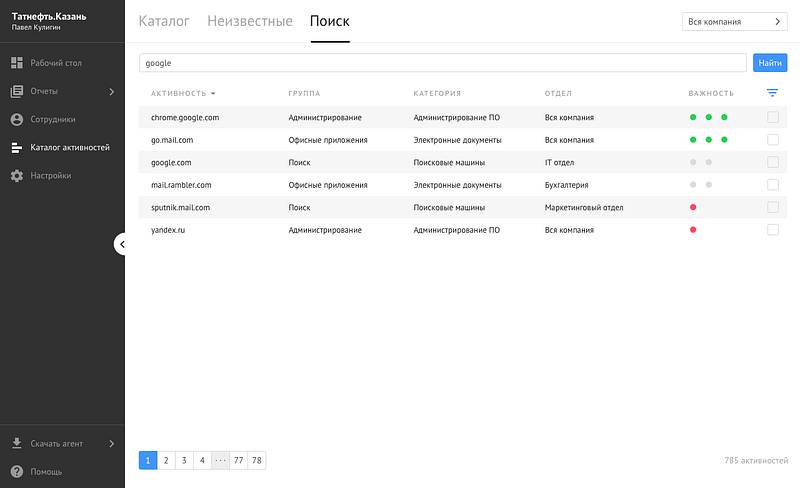Image resolution: width=800 pixels, height=488 pixels.
Task: Click the Сотрудники person icon
Action: point(17,119)
